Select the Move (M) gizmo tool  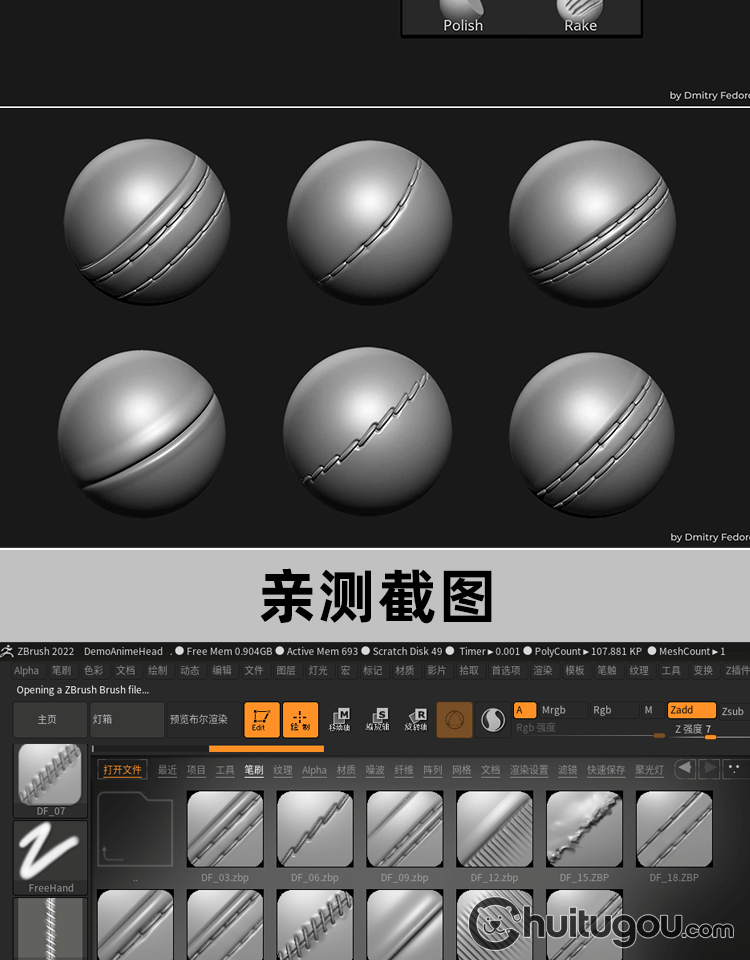point(340,719)
